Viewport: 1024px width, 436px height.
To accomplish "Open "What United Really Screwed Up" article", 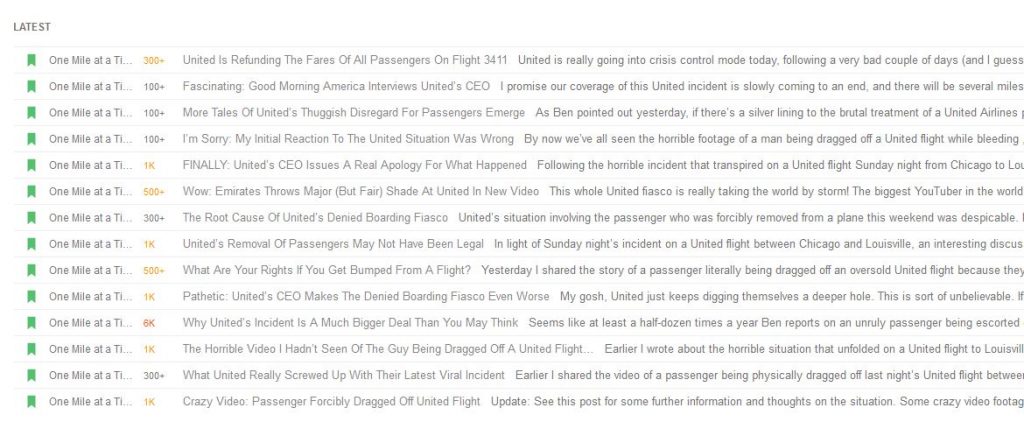I will click(x=344, y=375).
